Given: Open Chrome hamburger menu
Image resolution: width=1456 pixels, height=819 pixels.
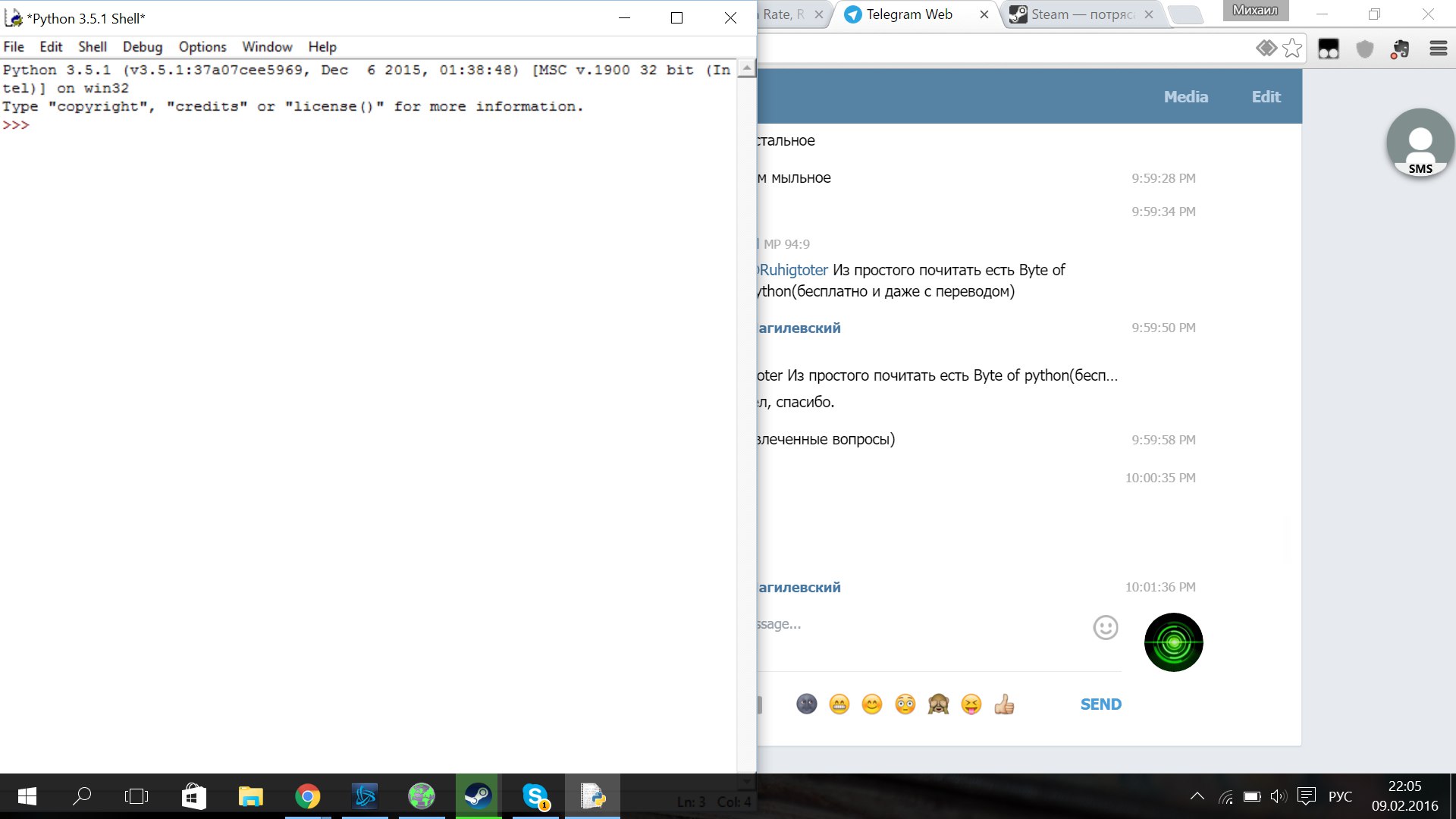Looking at the screenshot, I should [1438, 49].
